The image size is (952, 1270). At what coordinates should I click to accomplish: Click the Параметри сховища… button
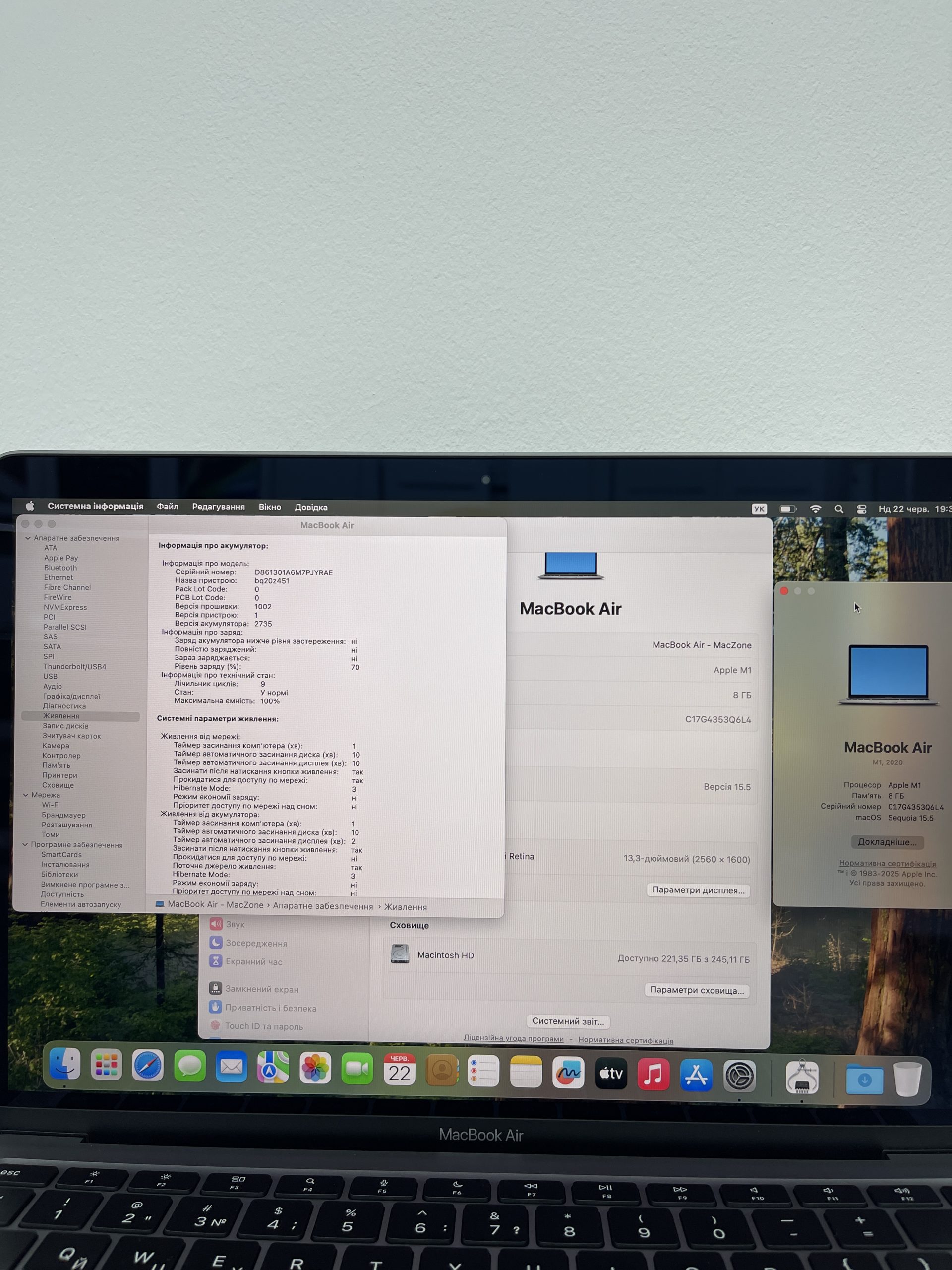[697, 990]
